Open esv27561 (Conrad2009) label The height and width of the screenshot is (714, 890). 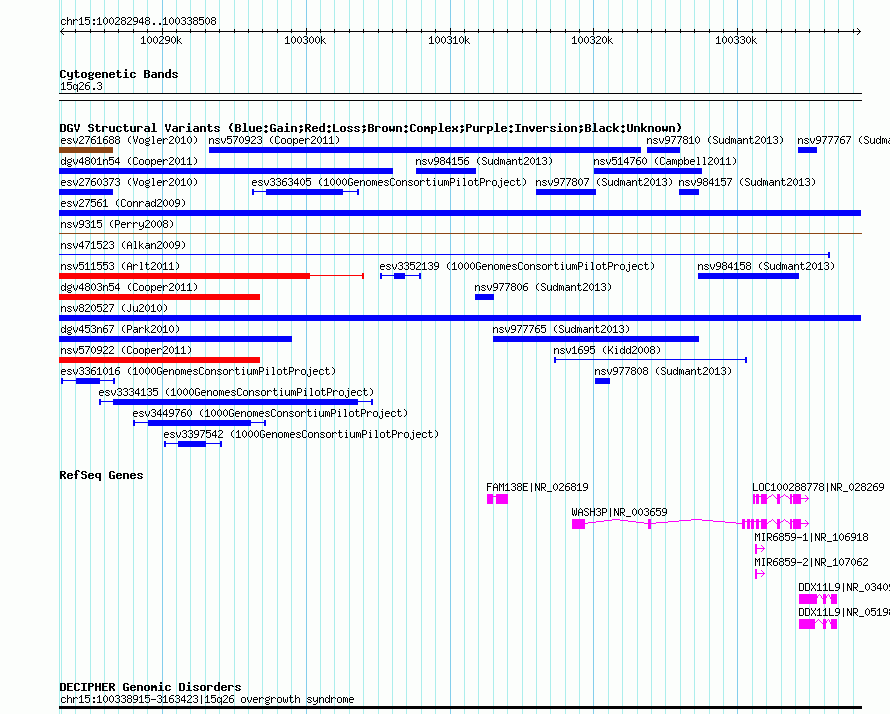[123, 203]
